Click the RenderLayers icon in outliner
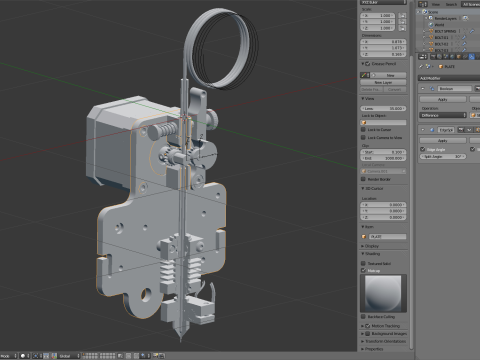 point(431,18)
